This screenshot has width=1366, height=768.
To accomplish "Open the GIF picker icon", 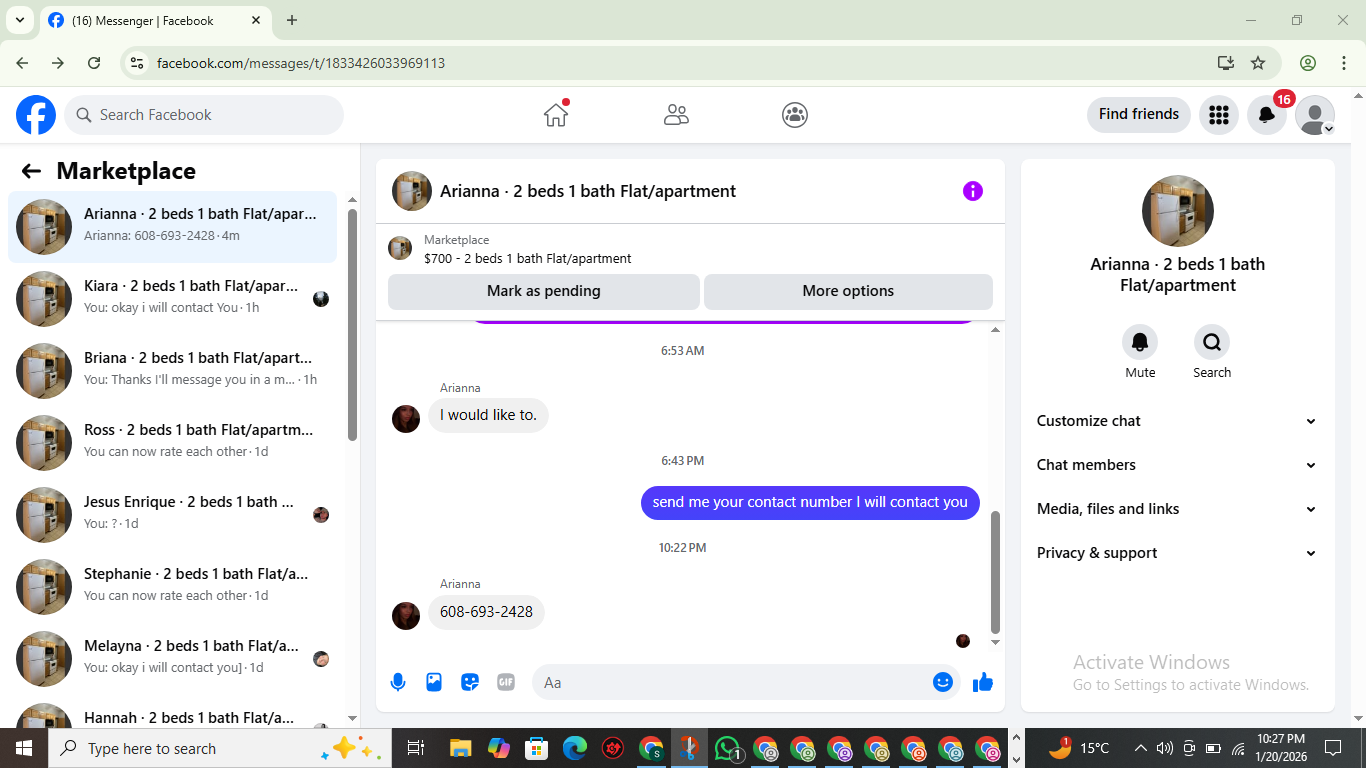I will 506,682.
